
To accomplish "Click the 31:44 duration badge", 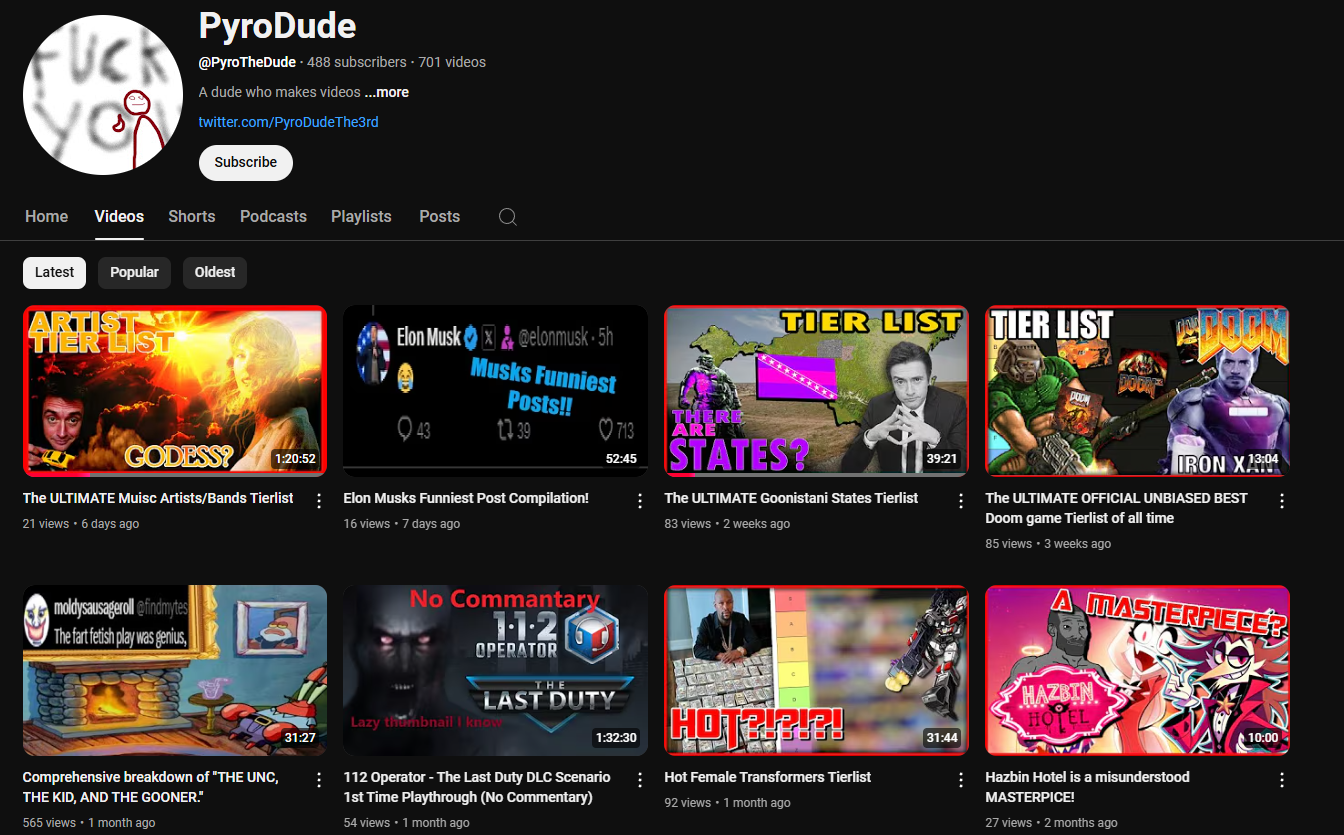I will pyautogui.click(x=942, y=738).
